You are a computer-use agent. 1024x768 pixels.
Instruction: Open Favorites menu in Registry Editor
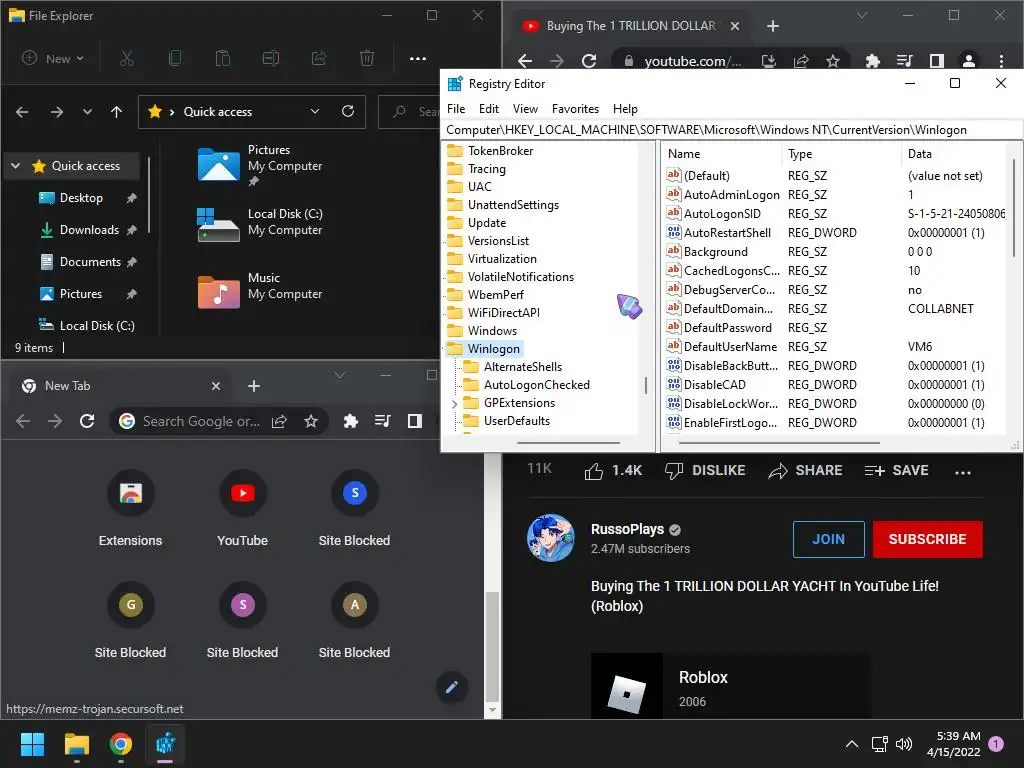(x=575, y=109)
